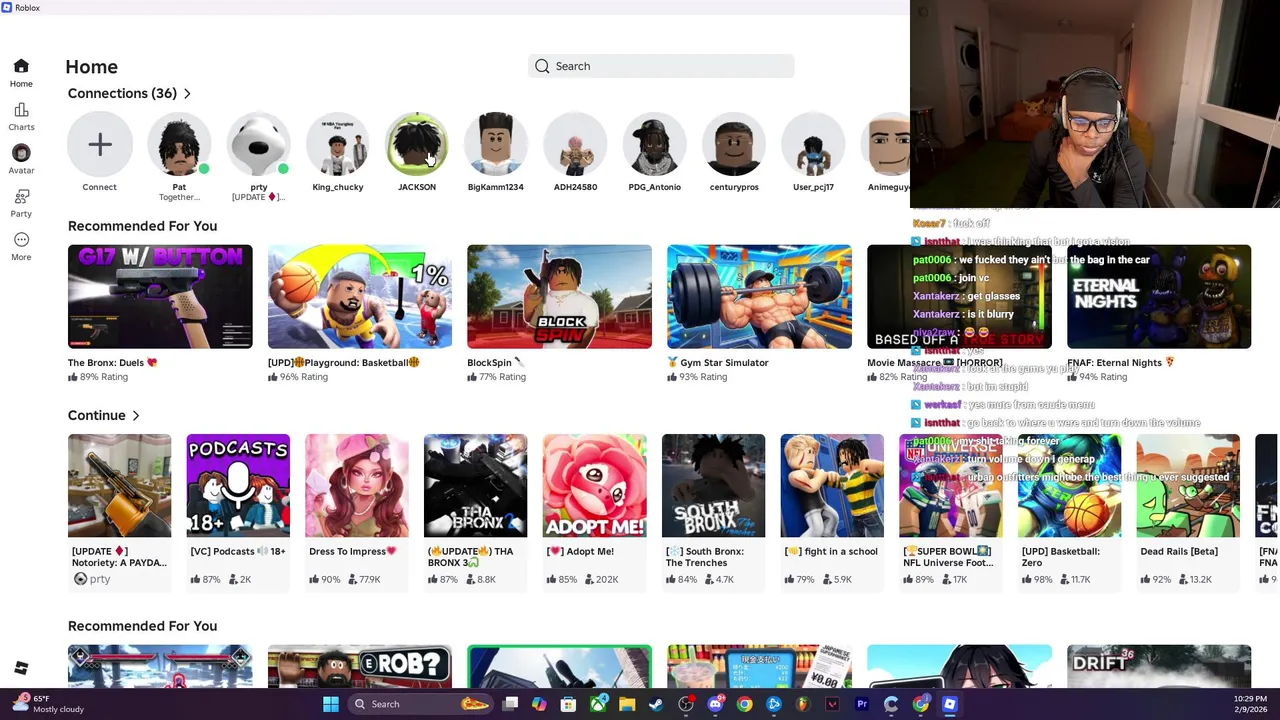Open Task View on the taskbar
The width and height of the screenshot is (1280, 720).
[x=510, y=704]
